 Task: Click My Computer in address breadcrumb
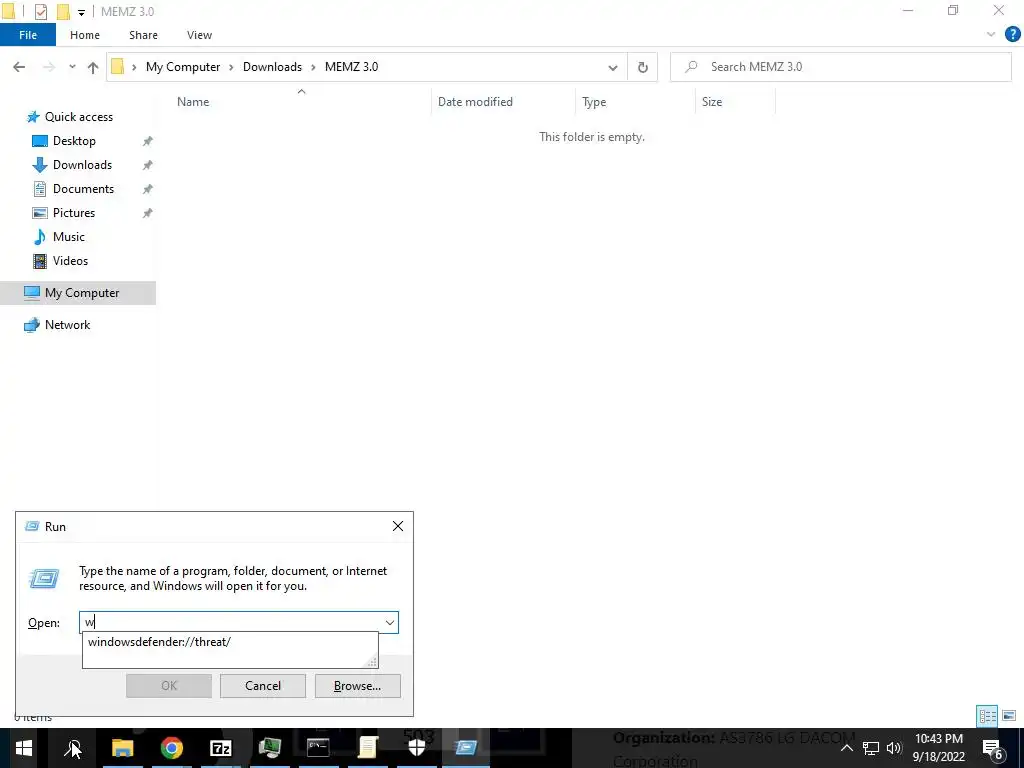(x=183, y=67)
